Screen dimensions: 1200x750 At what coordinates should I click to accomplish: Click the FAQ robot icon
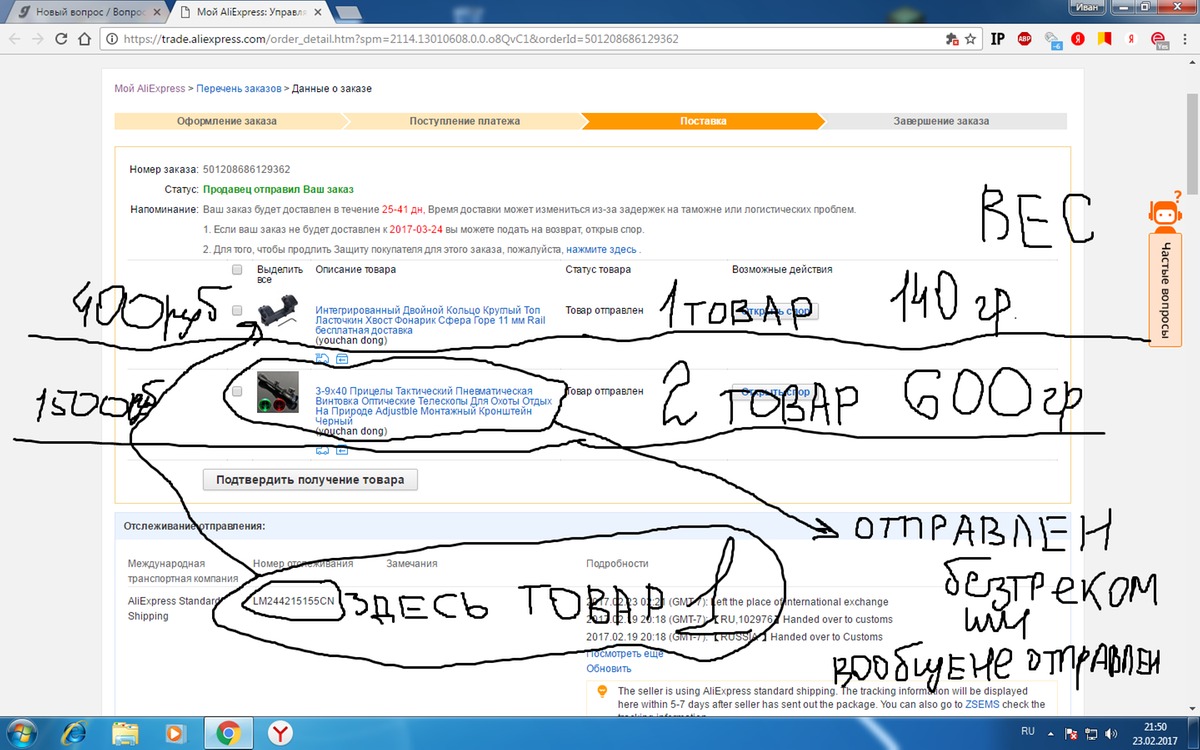click(x=1163, y=215)
